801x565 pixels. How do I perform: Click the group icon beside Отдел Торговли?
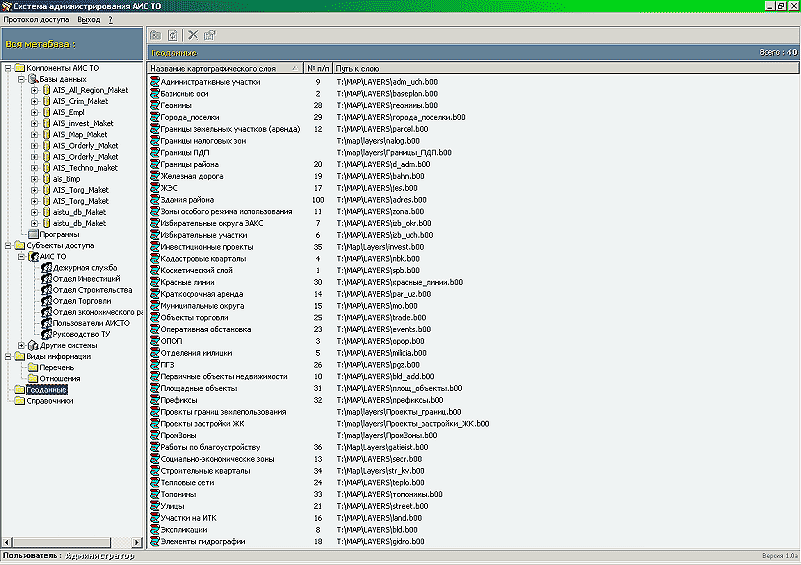[45, 301]
